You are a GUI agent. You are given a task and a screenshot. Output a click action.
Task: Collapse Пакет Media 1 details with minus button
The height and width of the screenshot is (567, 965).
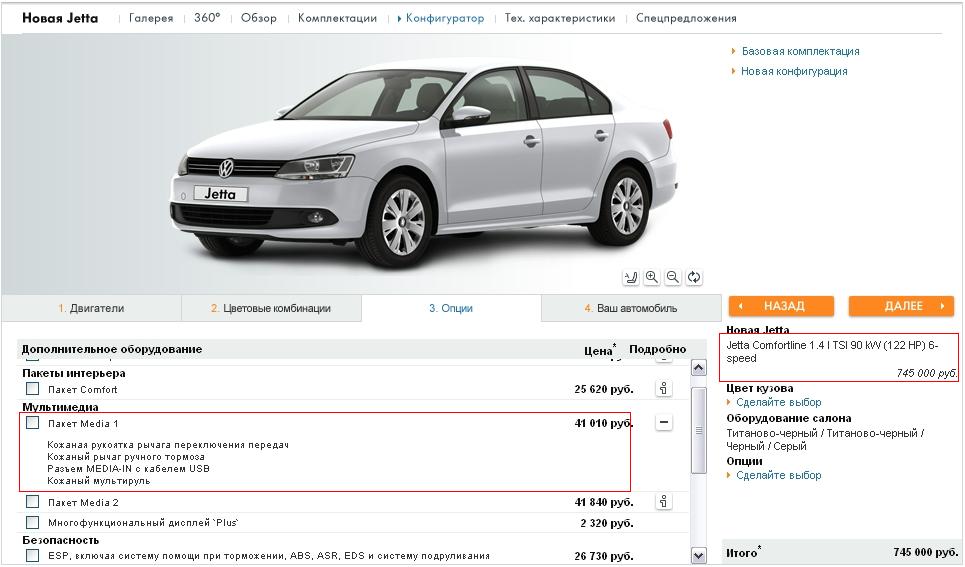pos(663,422)
